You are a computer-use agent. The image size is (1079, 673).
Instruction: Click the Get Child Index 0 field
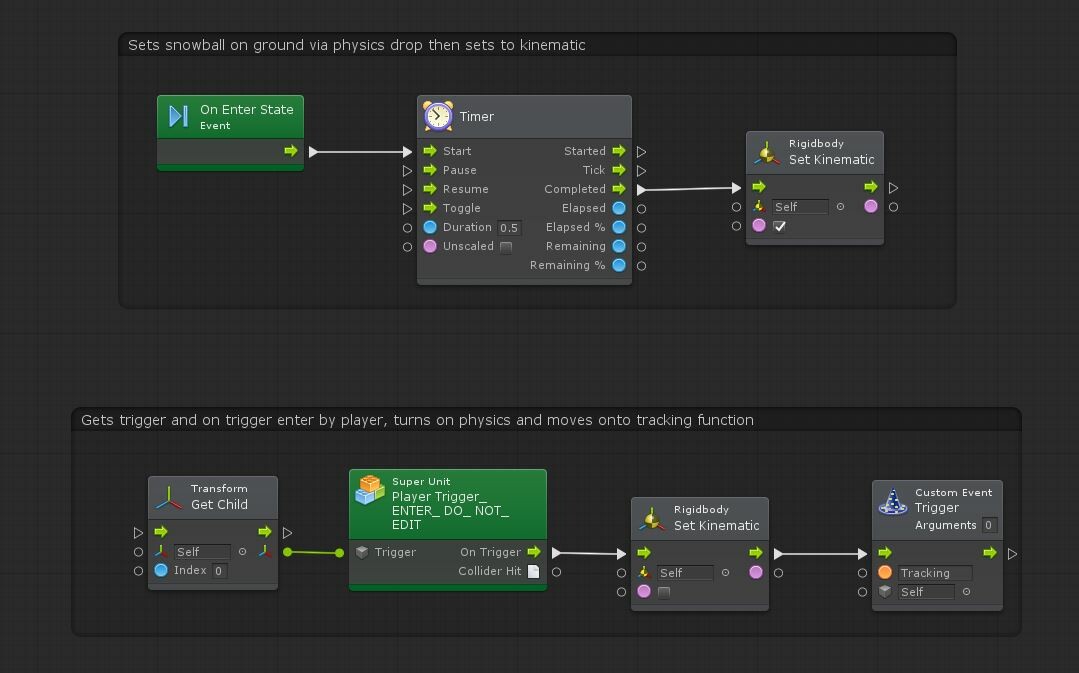point(219,570)
